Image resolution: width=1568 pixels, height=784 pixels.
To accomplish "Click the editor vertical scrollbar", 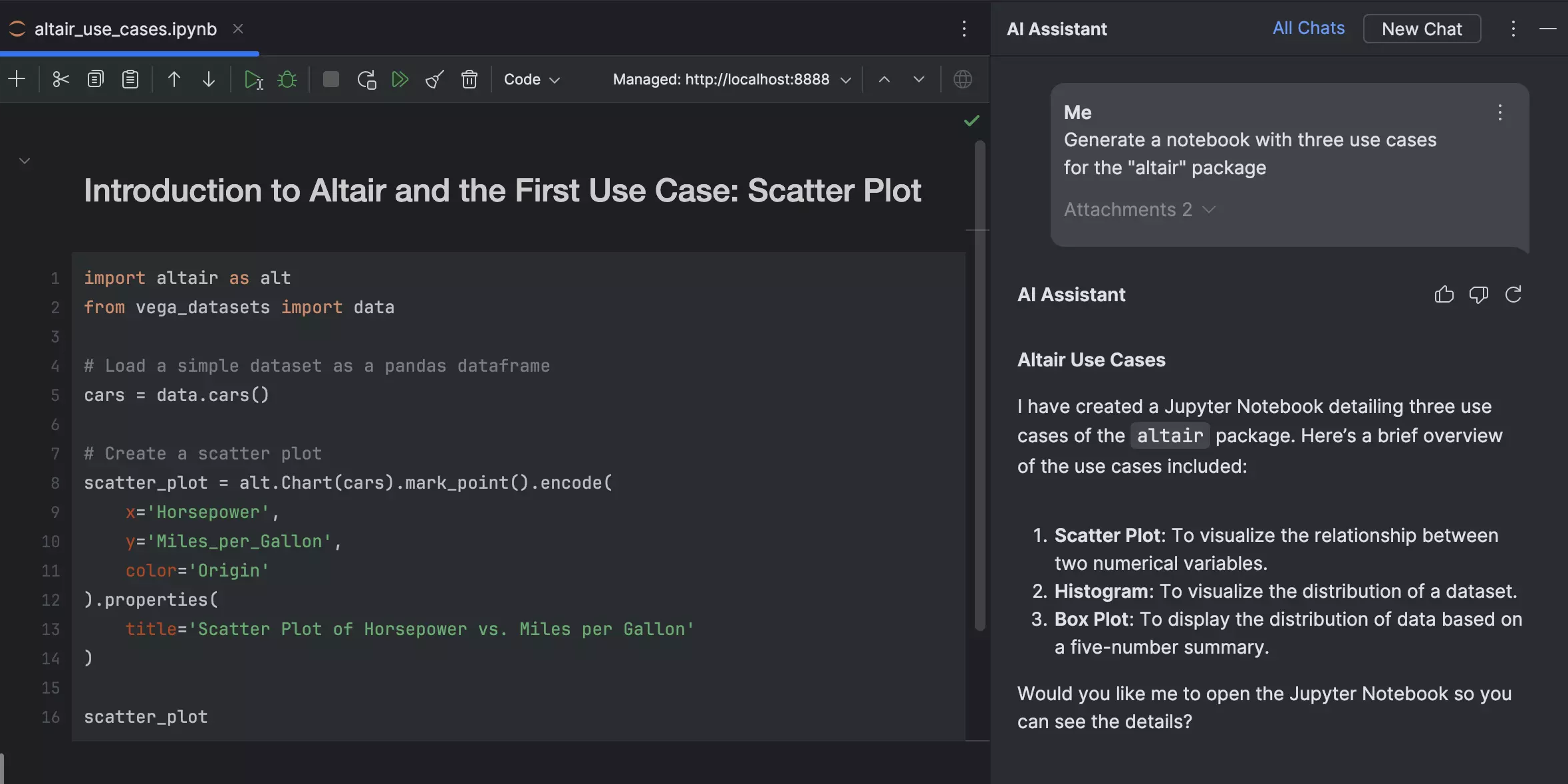I will (x=980, y=386).
